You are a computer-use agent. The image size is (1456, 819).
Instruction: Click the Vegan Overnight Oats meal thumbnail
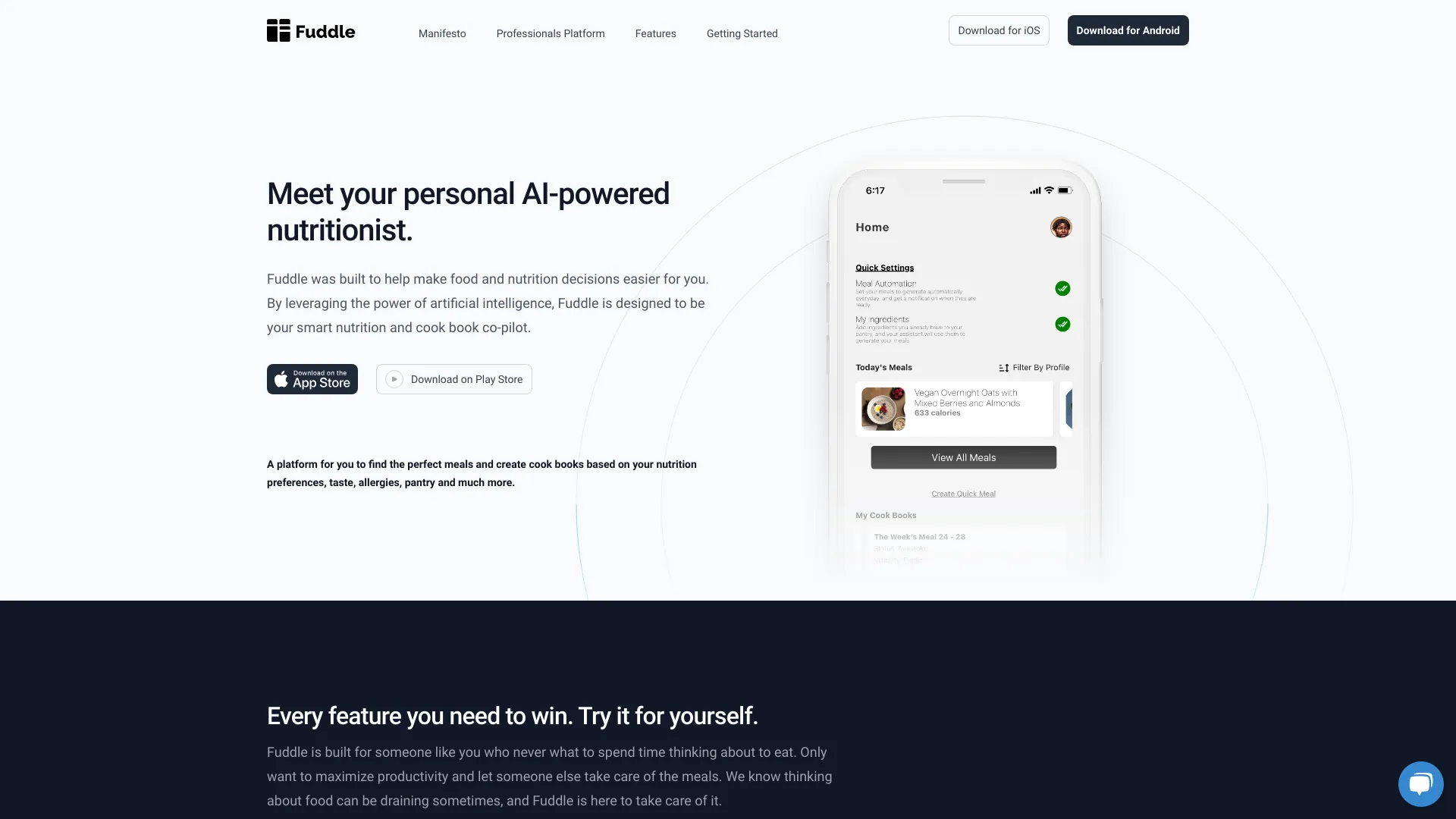tap(883, 408)
